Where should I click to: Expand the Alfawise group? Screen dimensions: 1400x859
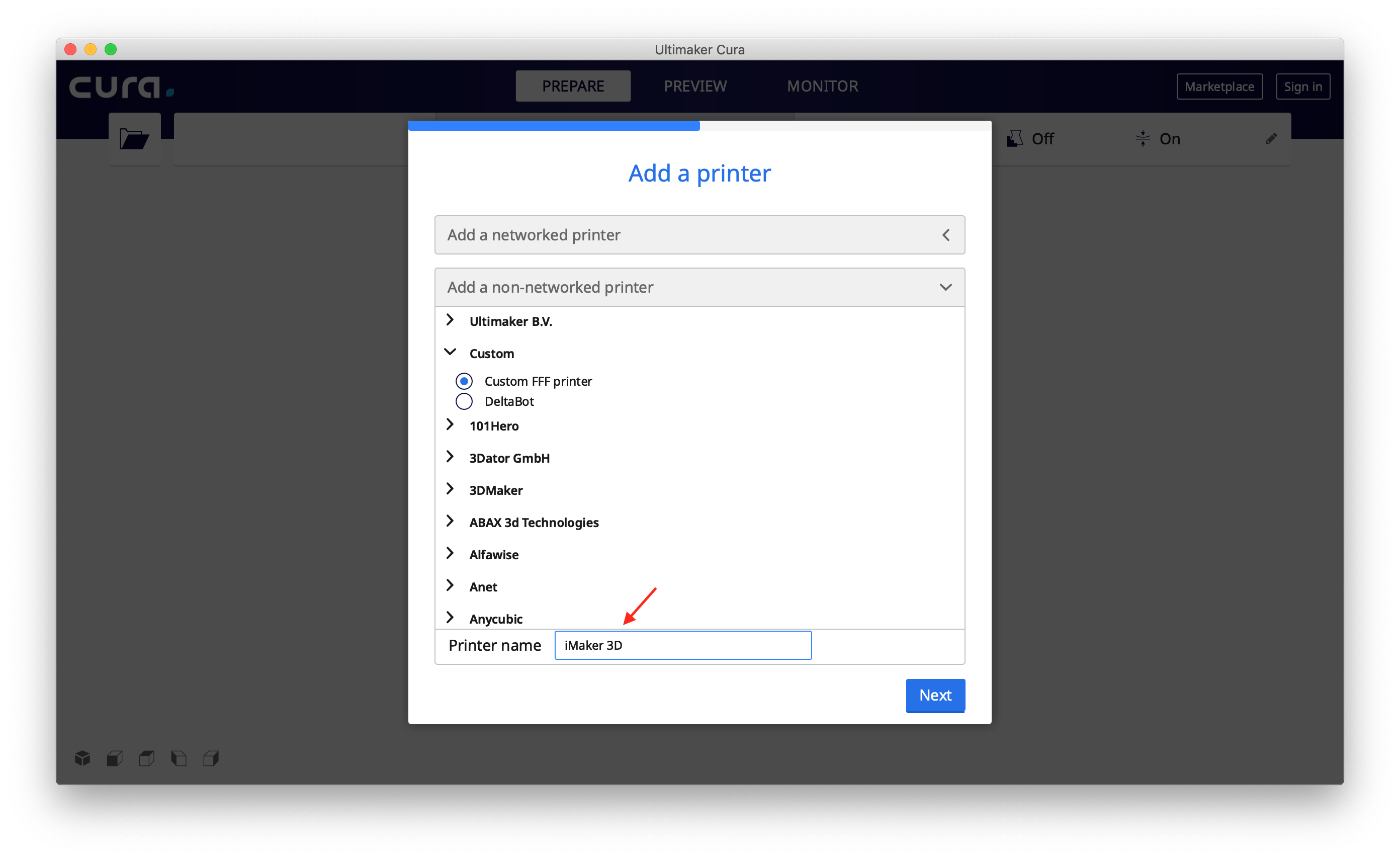point(450,554)
